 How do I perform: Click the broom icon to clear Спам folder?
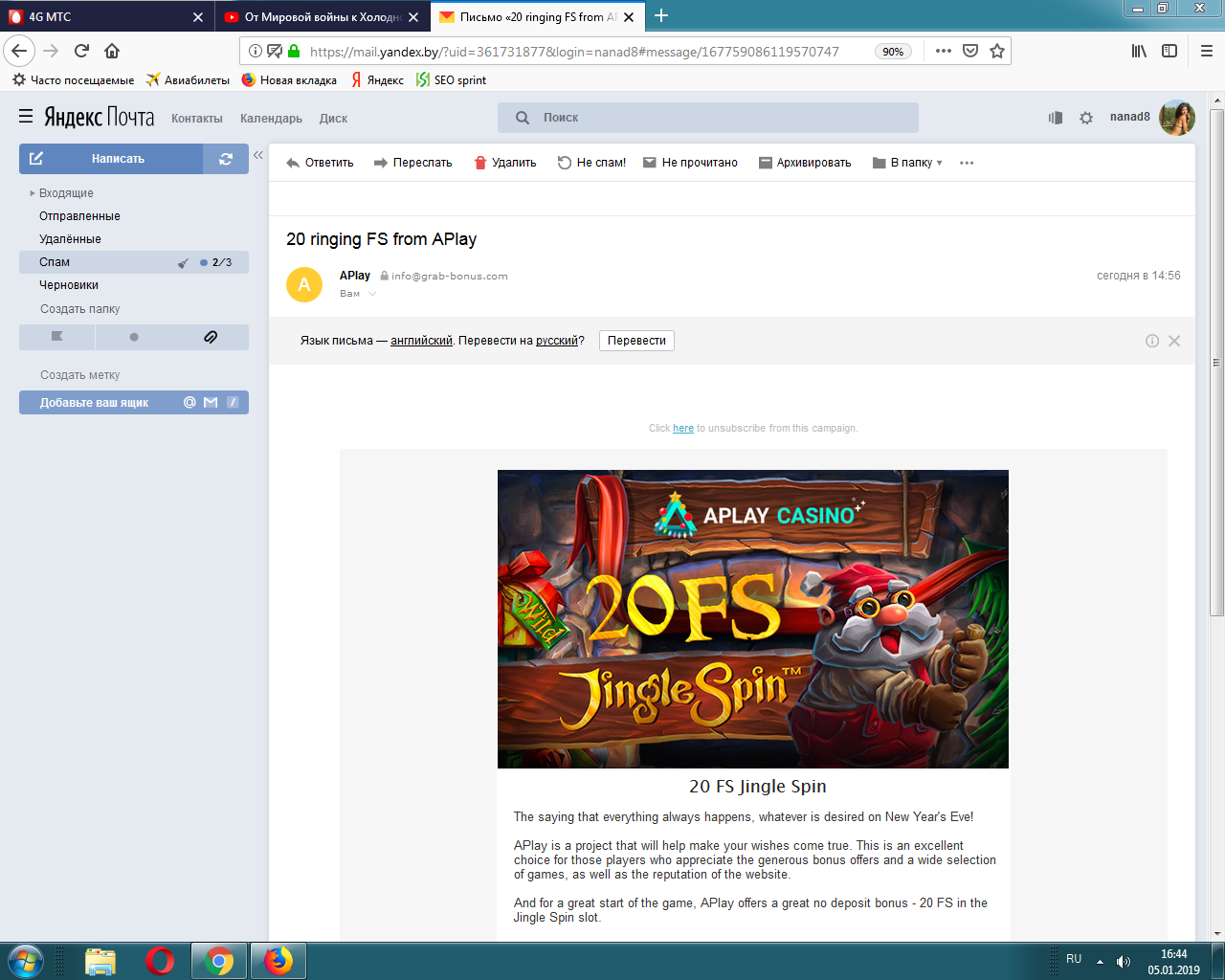click(x=183, y=263)
